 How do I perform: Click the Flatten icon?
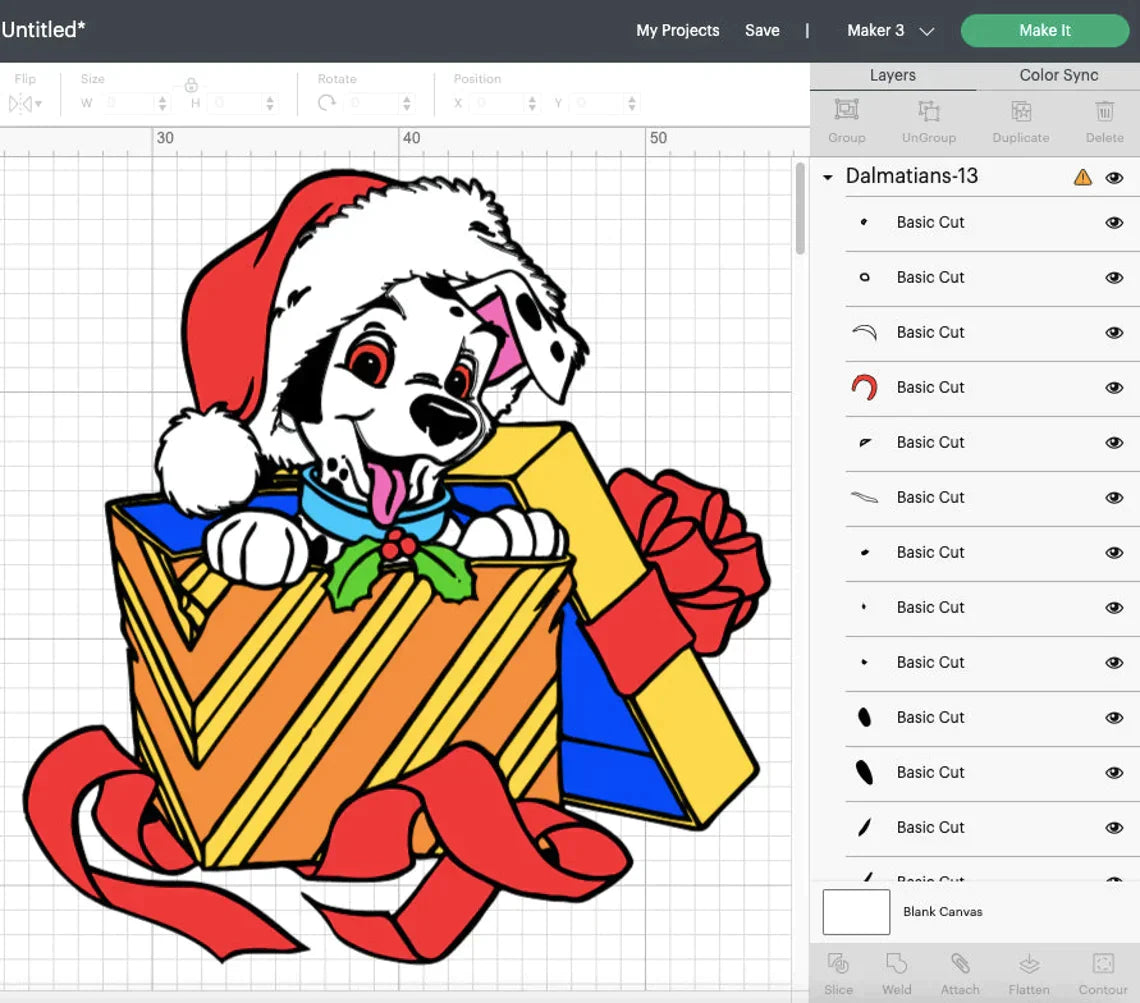pos(1029,964)
